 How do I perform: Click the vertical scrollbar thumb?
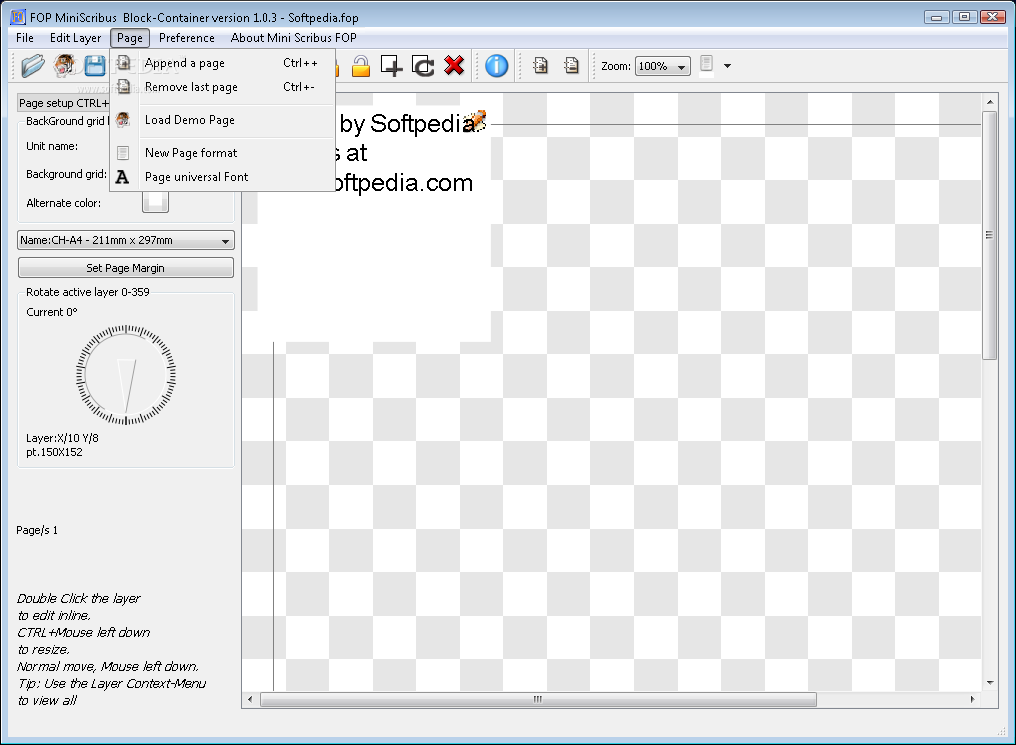click(x=989, y=235)
